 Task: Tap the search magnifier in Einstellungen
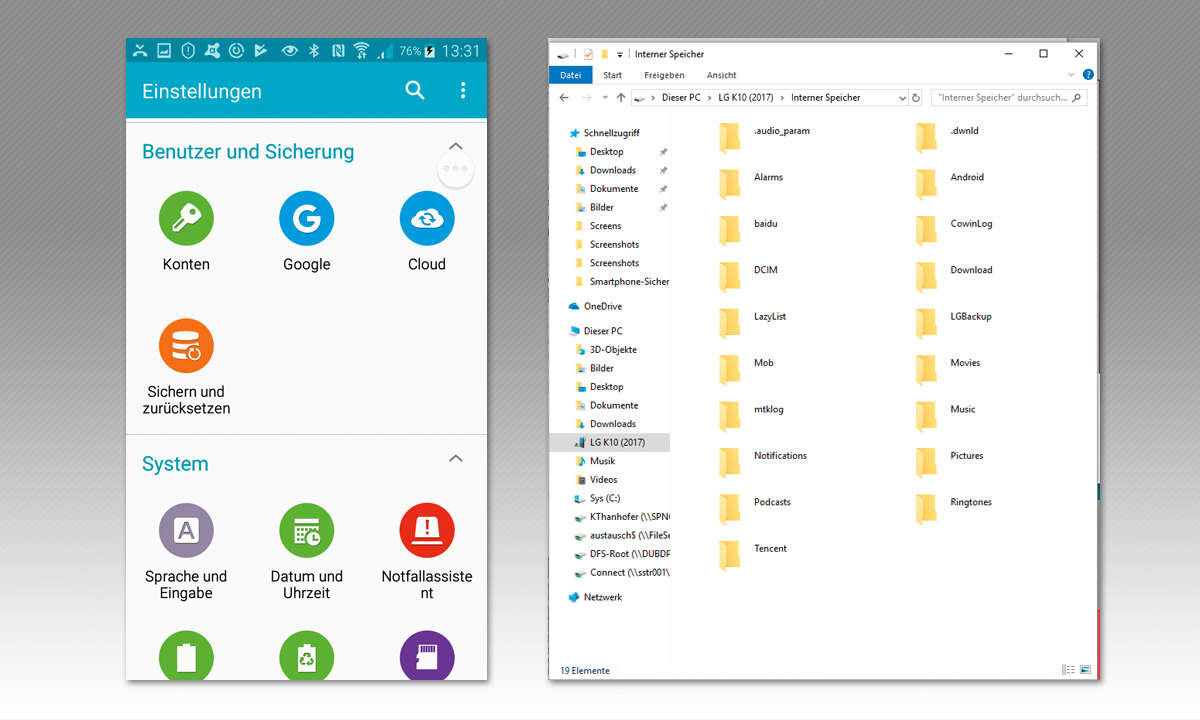coord(415,90)
